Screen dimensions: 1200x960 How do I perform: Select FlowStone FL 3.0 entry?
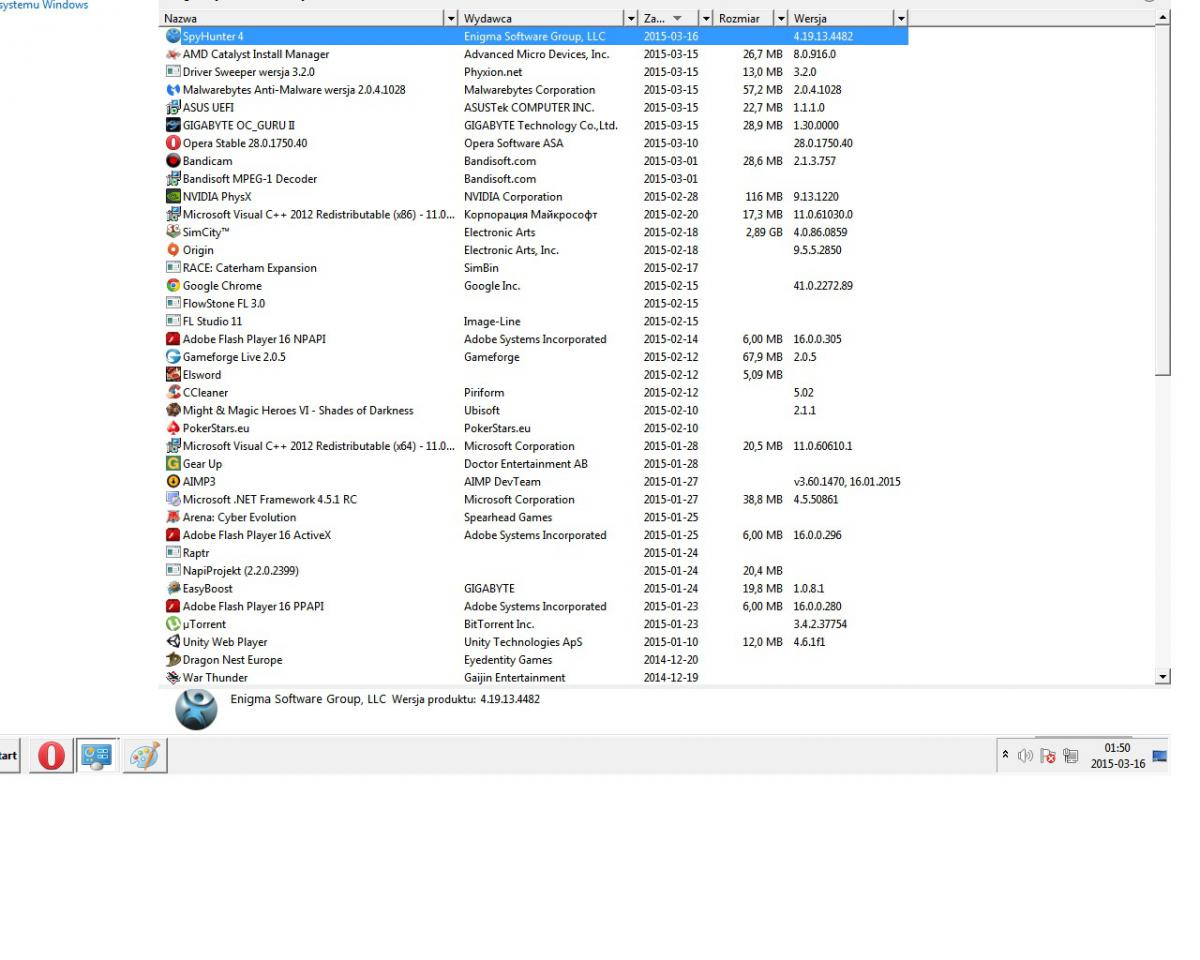pos(535,304)
